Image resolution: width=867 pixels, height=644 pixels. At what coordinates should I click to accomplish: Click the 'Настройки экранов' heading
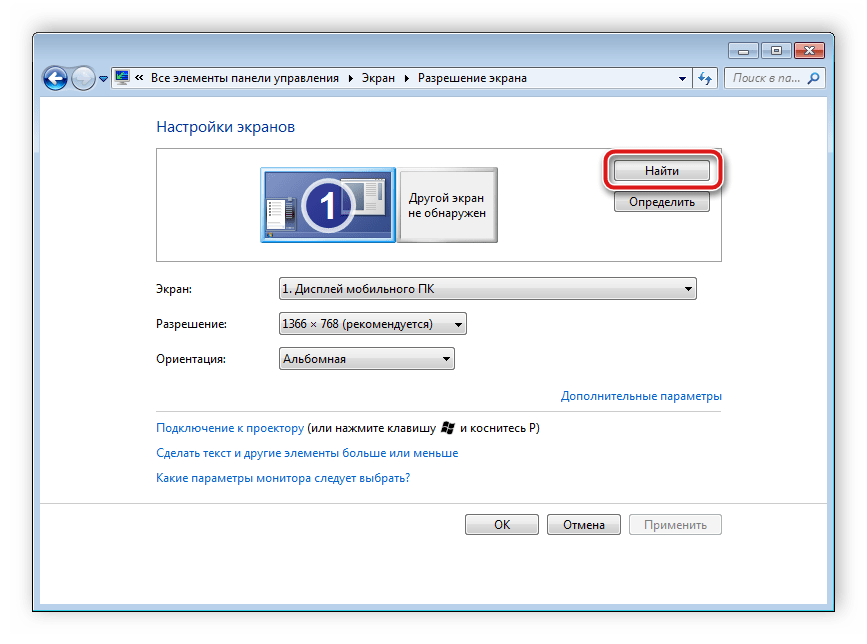click(226, 127)
